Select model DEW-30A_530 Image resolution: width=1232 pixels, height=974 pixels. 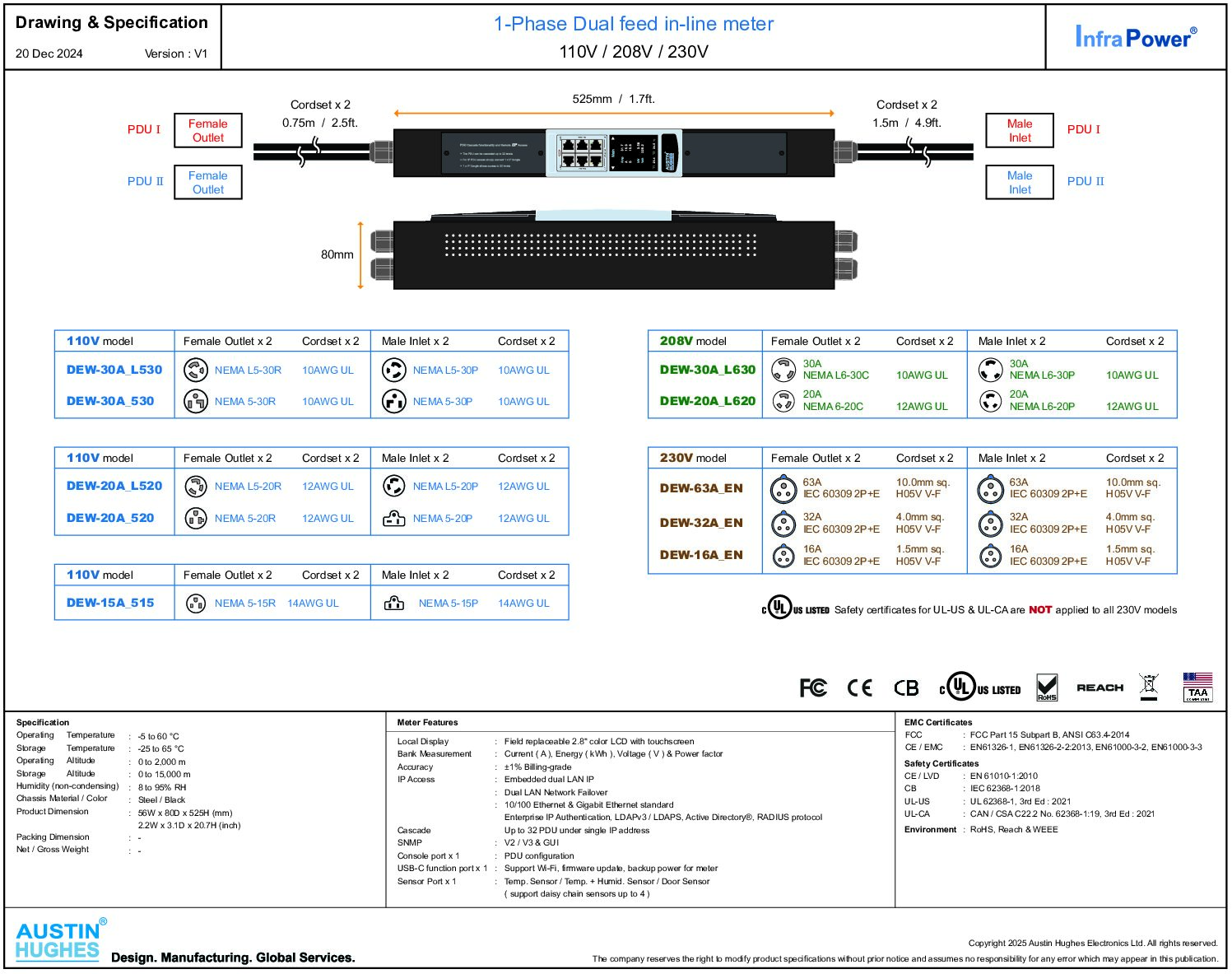pyautogui.click(x=110, y=402)
